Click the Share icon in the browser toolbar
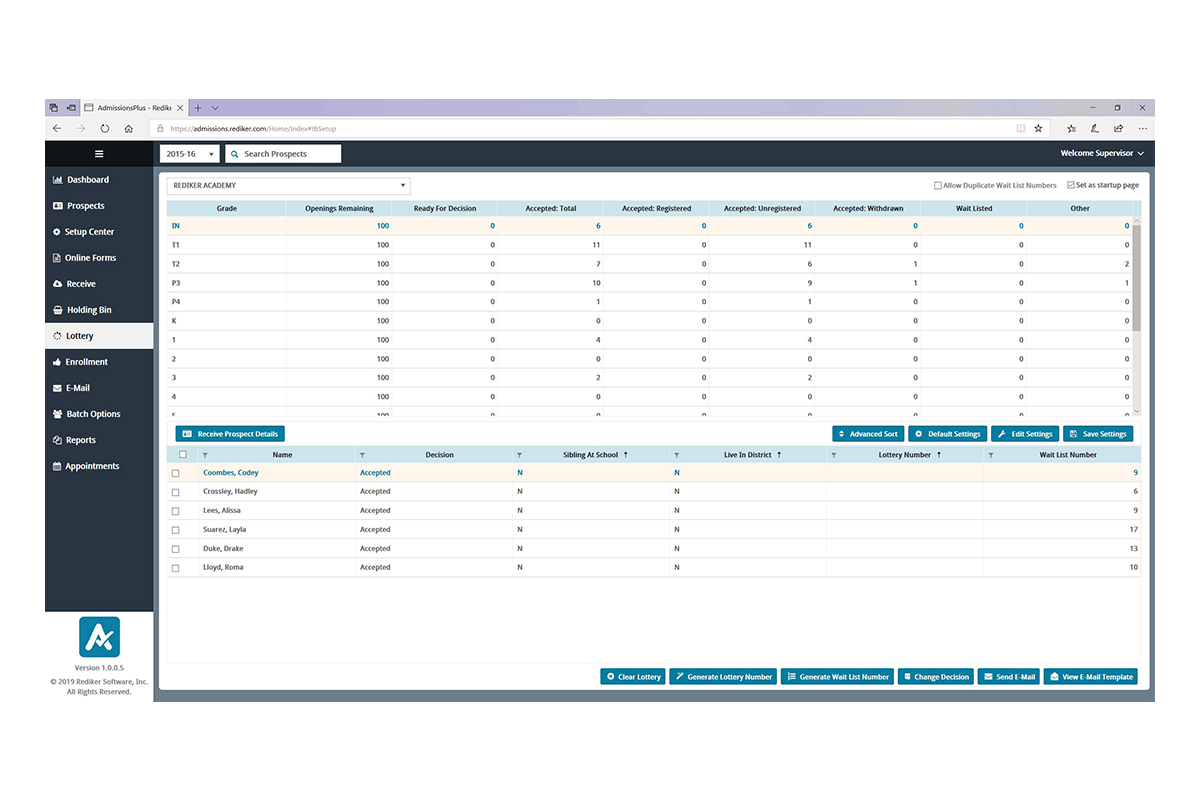This screenshot has height=800, width=1200. coord(1118,128)
